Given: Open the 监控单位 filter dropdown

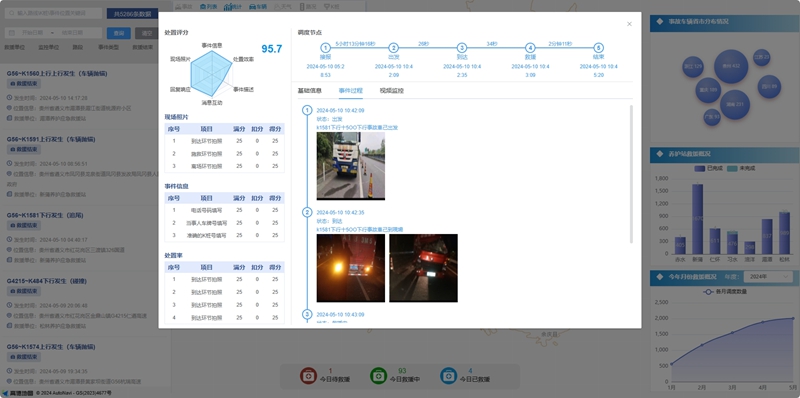Looking at the screenshot, I should tap(48, 47).
